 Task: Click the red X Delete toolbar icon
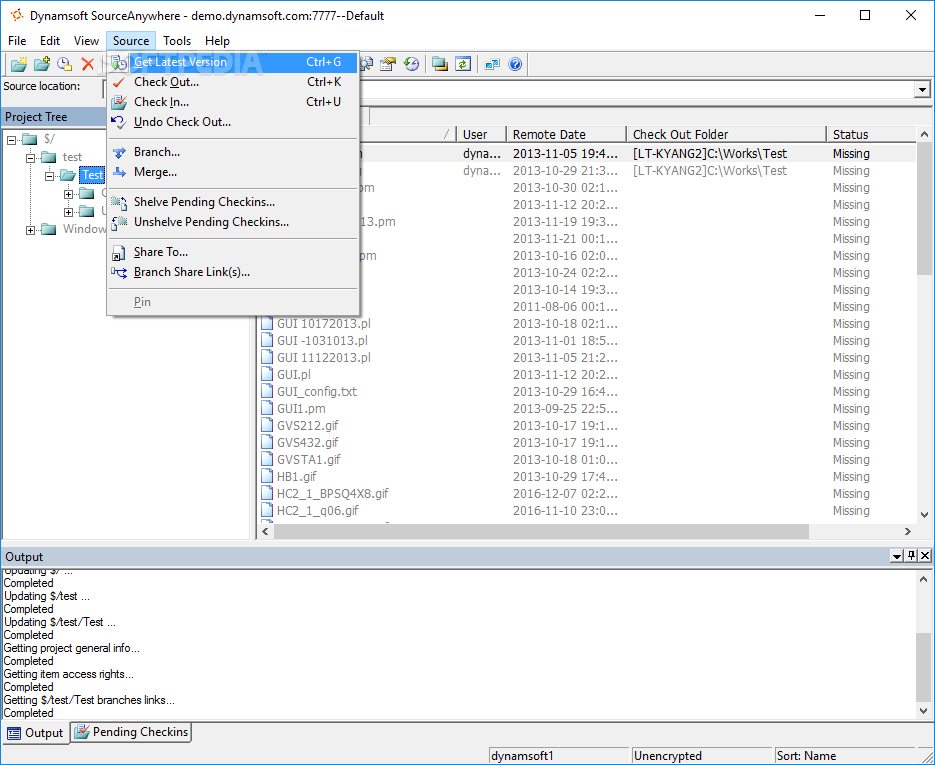tap(87, 64)
